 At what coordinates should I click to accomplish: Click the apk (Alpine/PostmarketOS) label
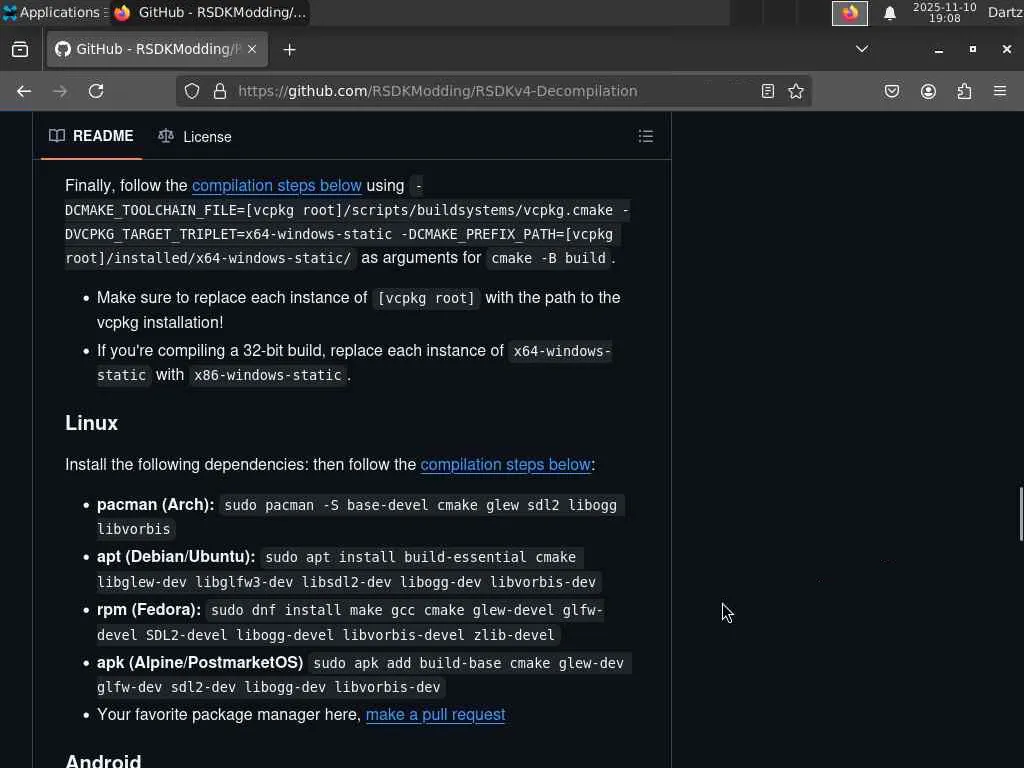[x=200, y=662]
